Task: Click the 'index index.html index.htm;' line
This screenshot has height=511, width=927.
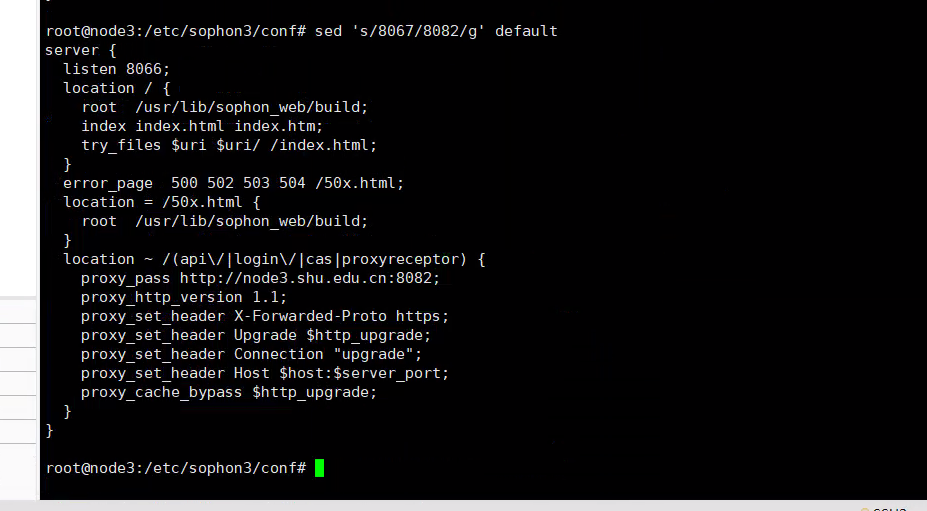Action: click(202, 126)
